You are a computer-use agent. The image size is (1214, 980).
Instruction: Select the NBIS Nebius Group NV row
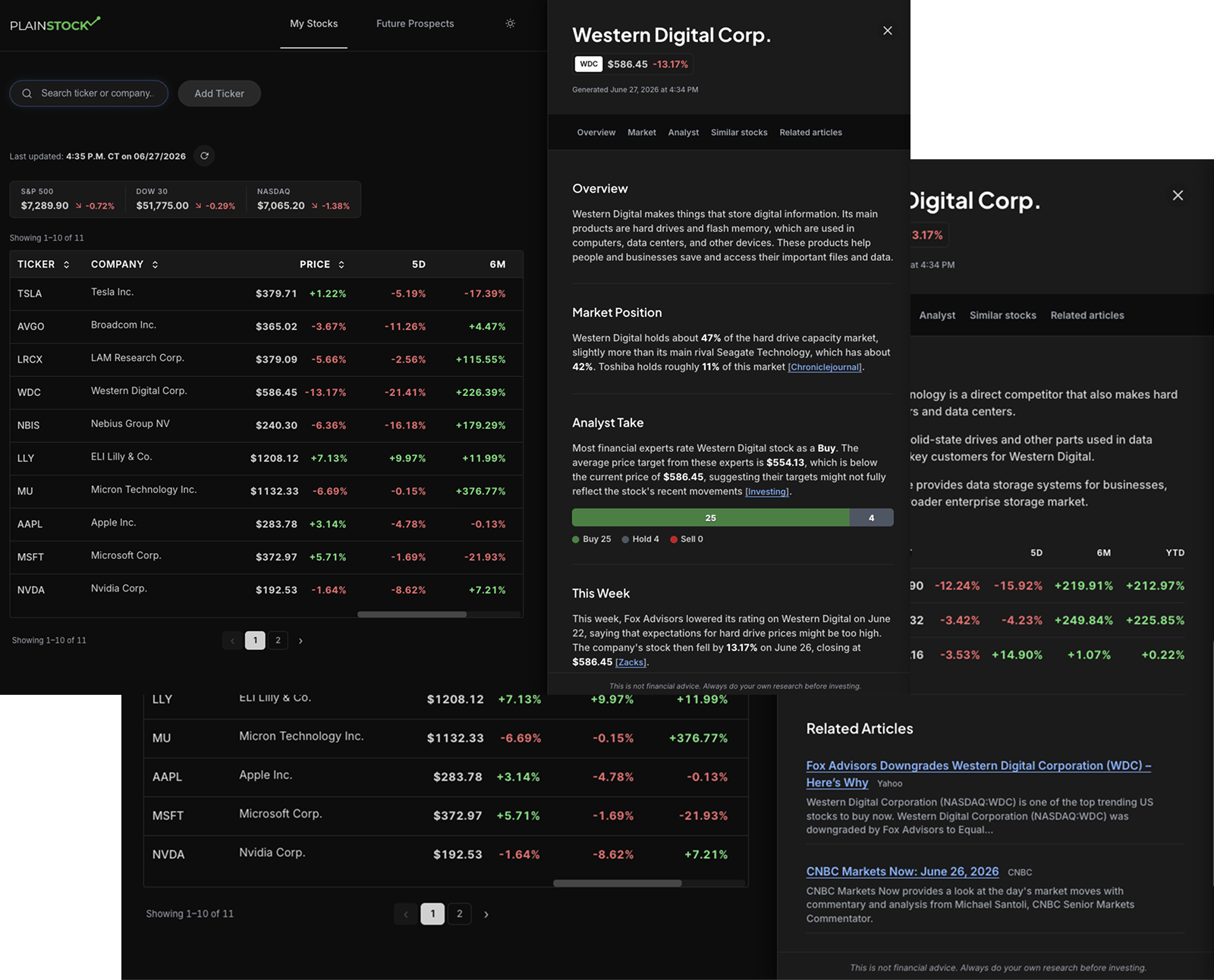(266, 426)
